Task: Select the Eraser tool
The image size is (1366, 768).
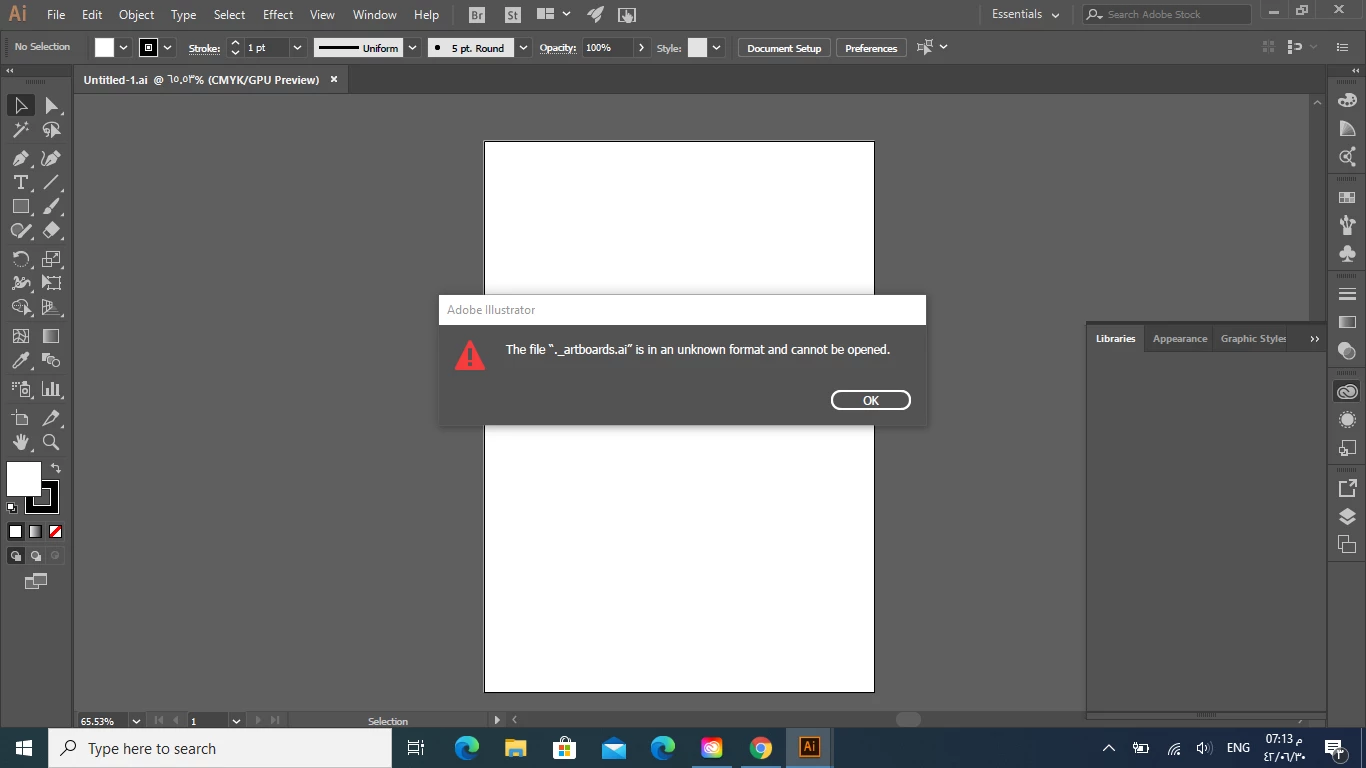Action: [x=51, y=230]
